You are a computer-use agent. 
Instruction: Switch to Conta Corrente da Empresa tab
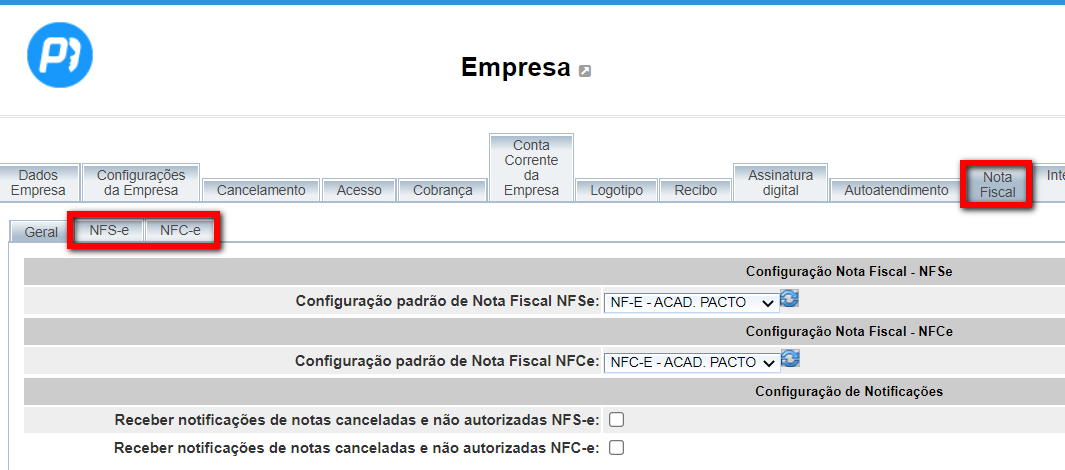point(531,168)
